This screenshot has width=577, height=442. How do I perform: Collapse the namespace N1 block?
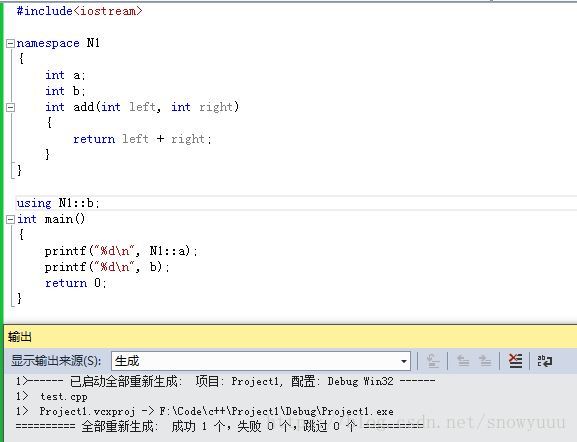pyautogui.click(x=11, y=44)
